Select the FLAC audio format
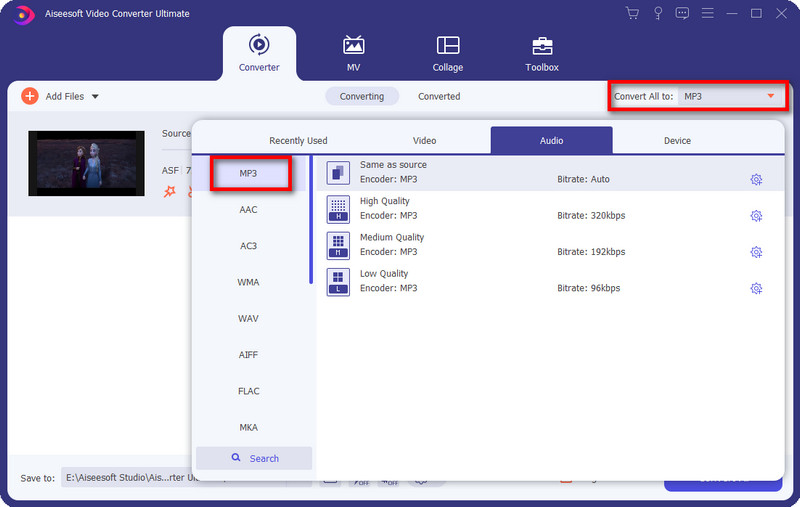800x507 pixels. point(248,391)
